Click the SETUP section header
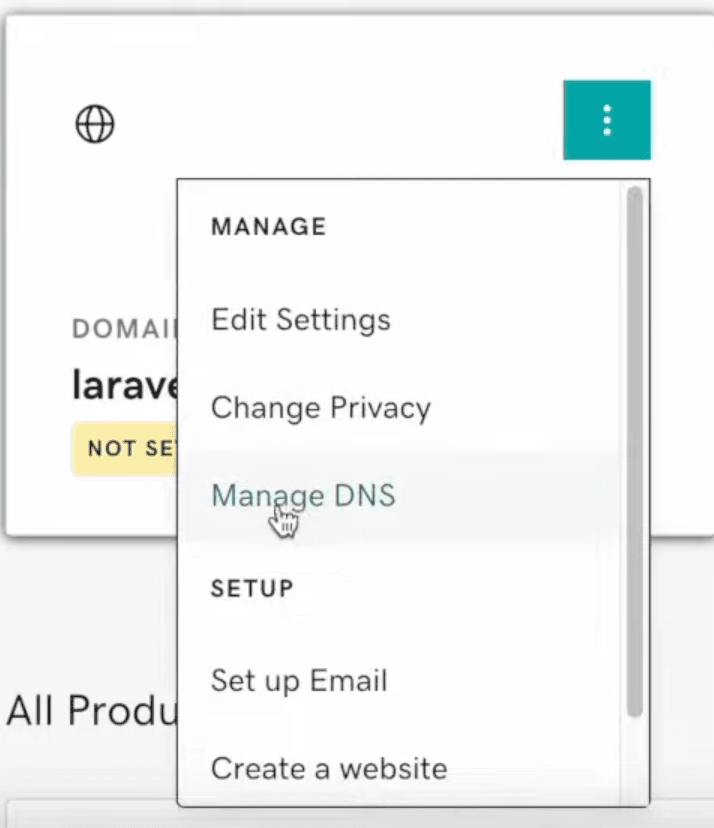The height and width of the screenshot is (828, 714). click(252, 588)
